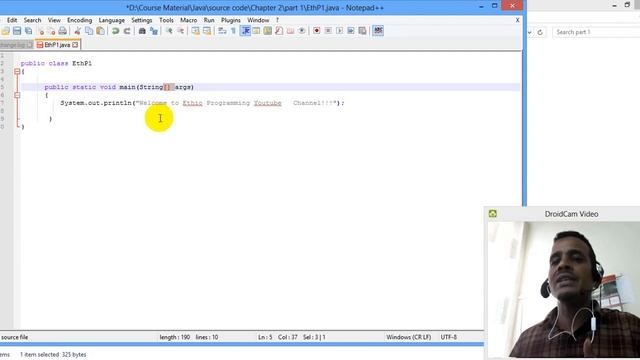This screenshot has height=360, width=640.
Task: Save the current recorded macro icon
Action: tap(362, 31)
